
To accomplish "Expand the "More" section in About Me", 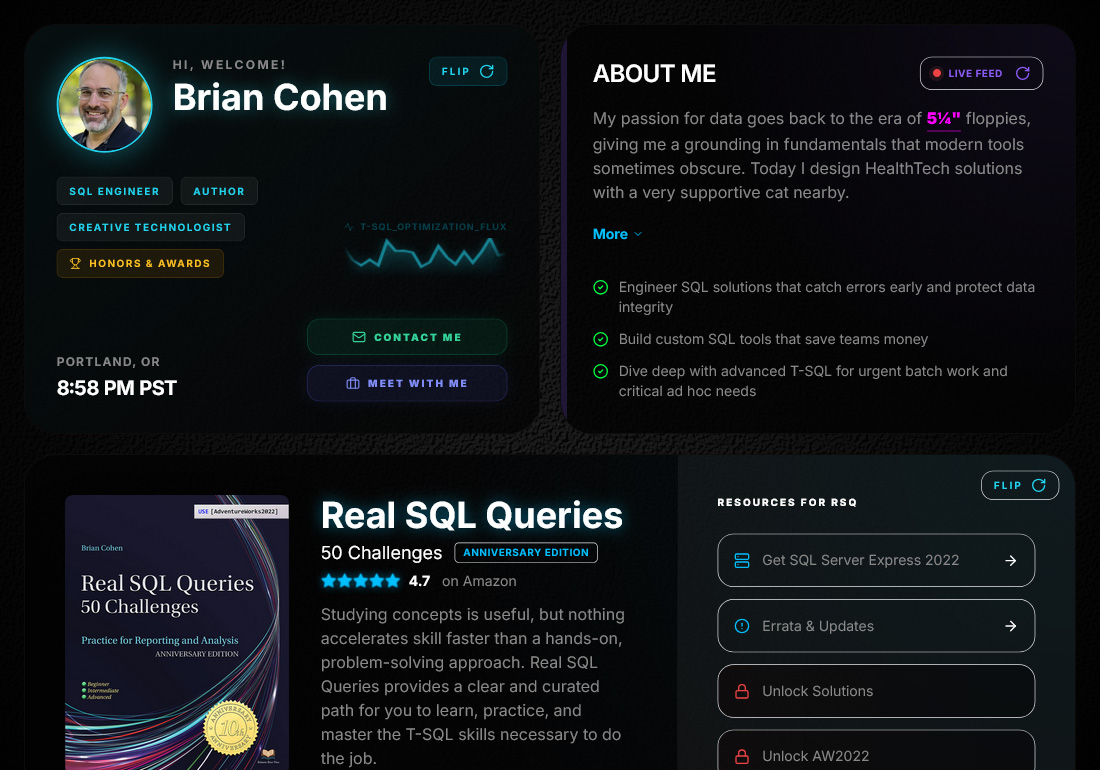I will [x=617, y=233].
